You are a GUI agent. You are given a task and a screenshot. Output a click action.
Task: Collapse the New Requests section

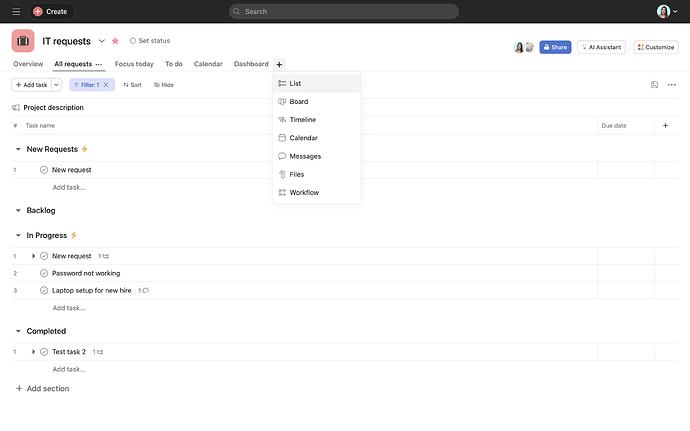(x=18, y=149)
